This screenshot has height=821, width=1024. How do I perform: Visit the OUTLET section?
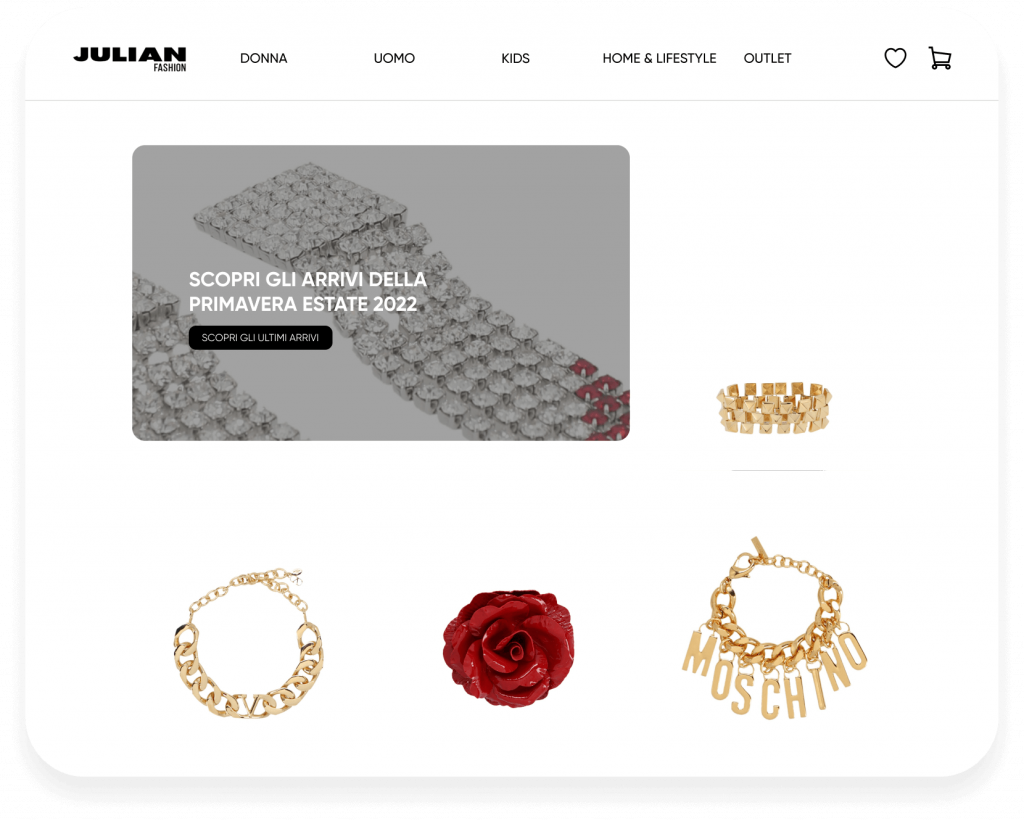tap(767, 58)
